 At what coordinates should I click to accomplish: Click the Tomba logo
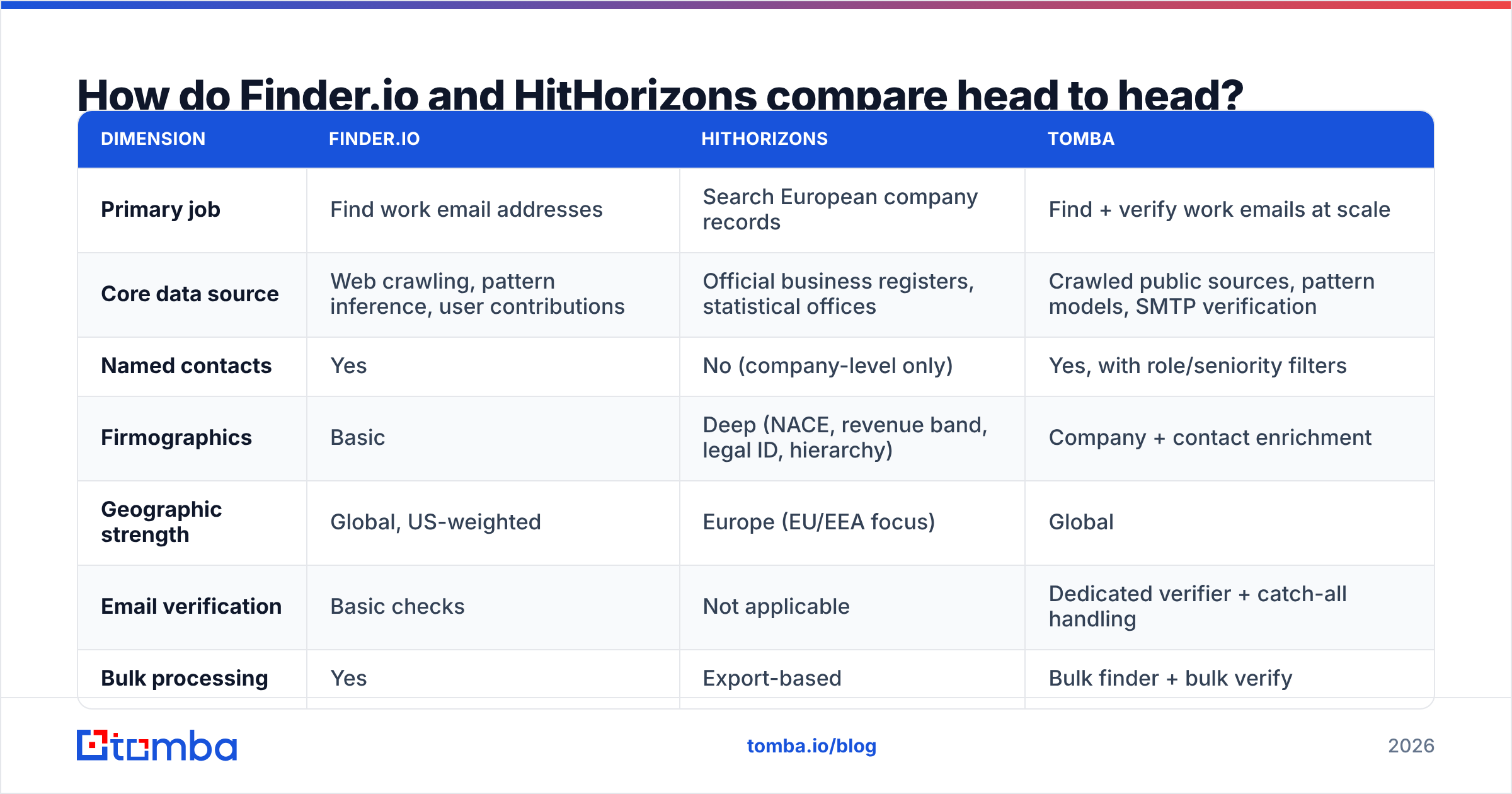point(157,745)
